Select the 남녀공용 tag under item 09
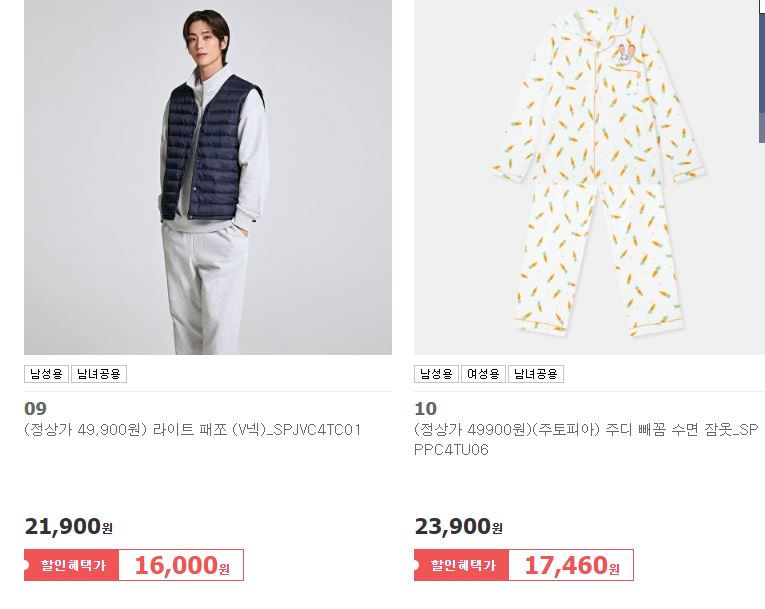Viewport: 765px width, 609px height. point(99,374)
